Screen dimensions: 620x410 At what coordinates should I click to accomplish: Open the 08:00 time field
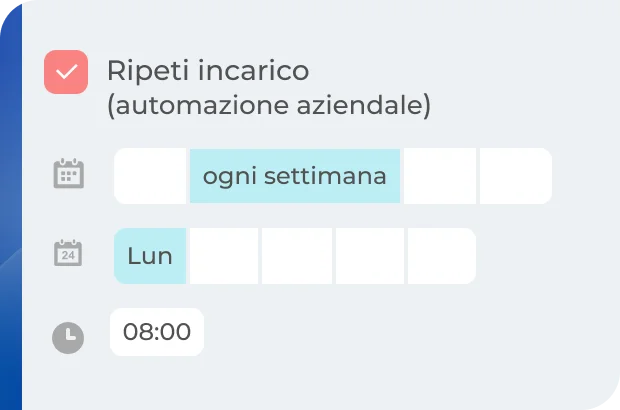[x=157, y=332]
